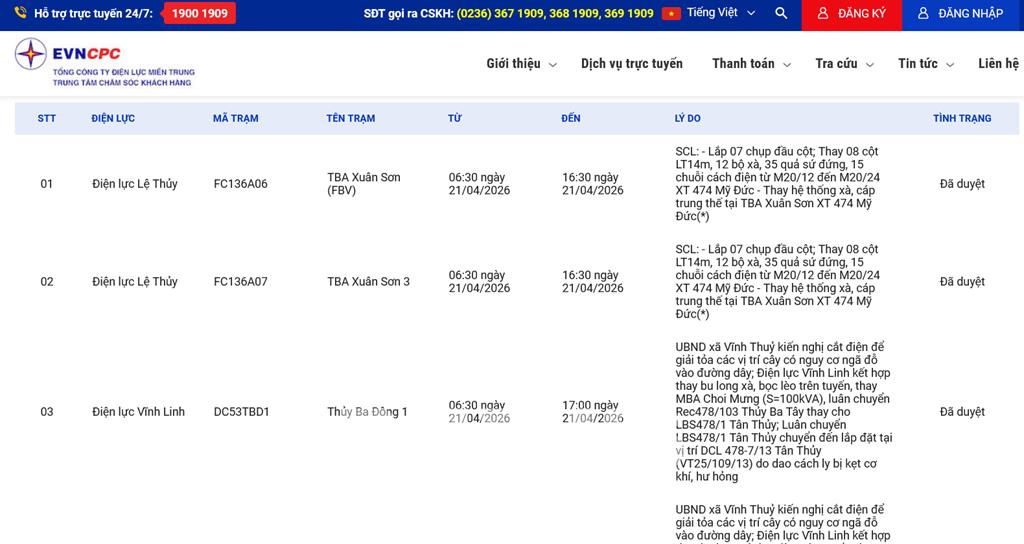Image resolution: width=1024 pixels, height=544 pixels.
Task: Open the Liên hệ menu
Action: pyautogui.click(x=998, y=64)
